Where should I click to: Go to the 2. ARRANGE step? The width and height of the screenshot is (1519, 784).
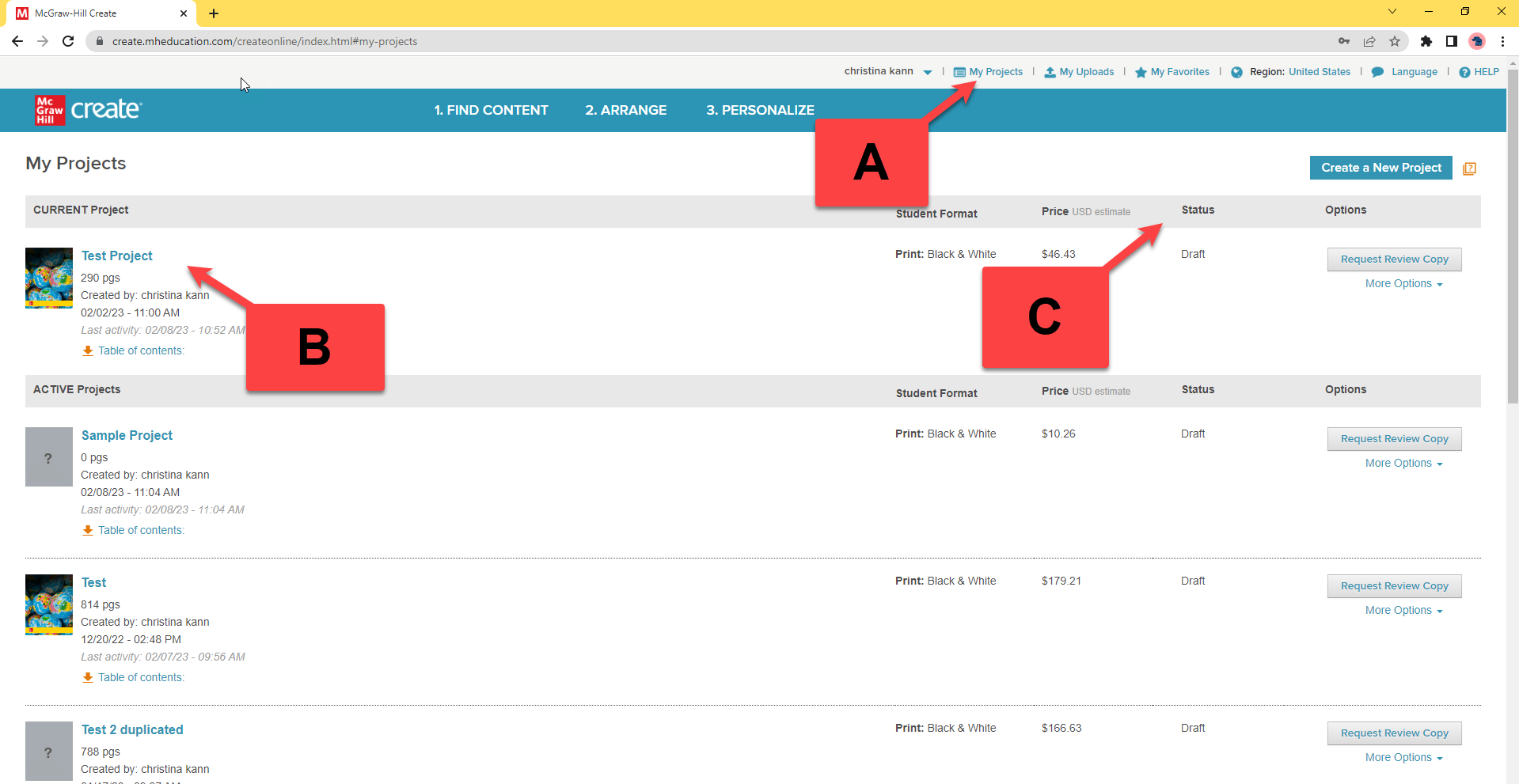click(625, 110)
